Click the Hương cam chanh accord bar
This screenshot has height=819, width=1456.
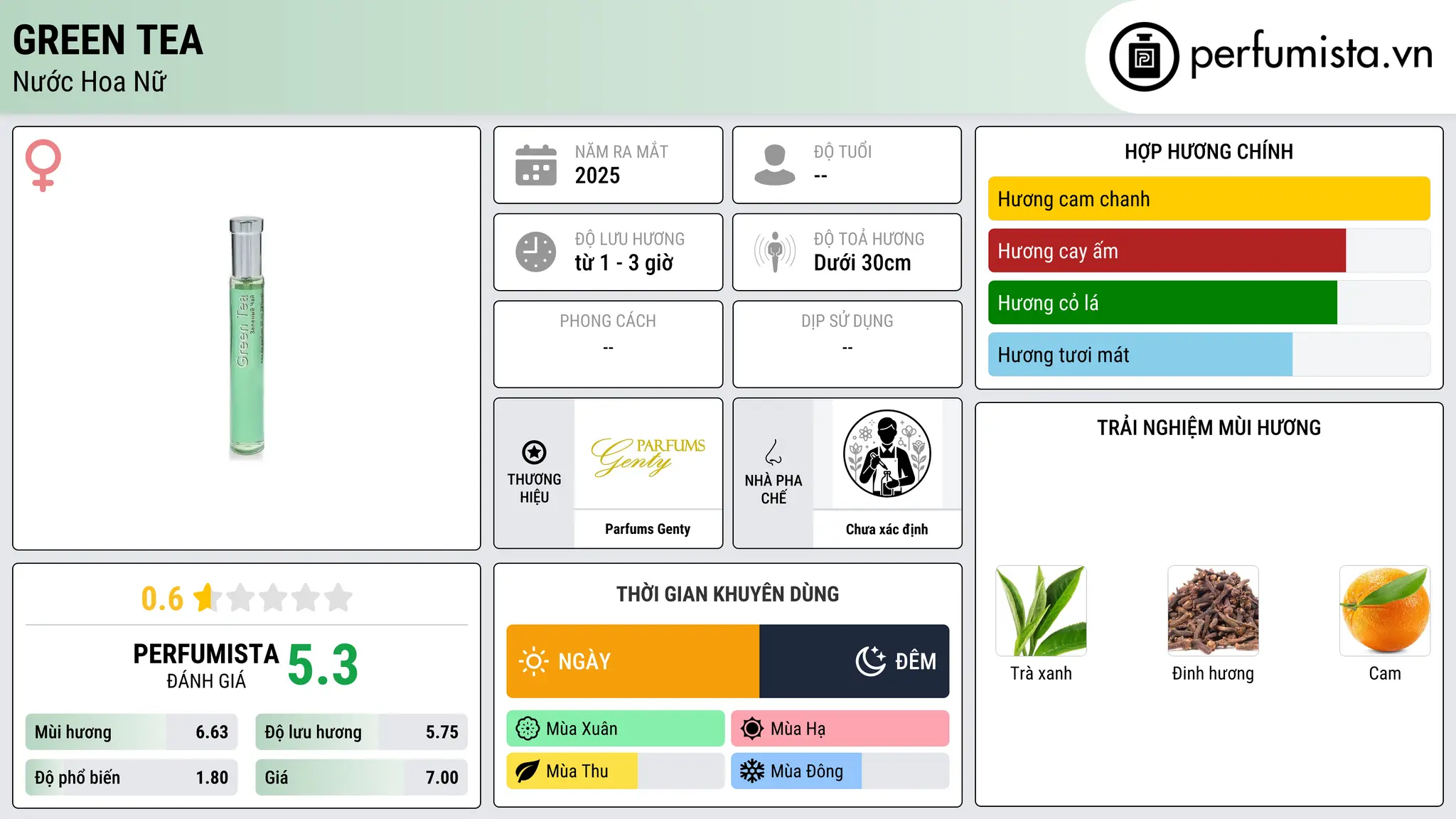pyautogui.click(x=1209, y=199)
